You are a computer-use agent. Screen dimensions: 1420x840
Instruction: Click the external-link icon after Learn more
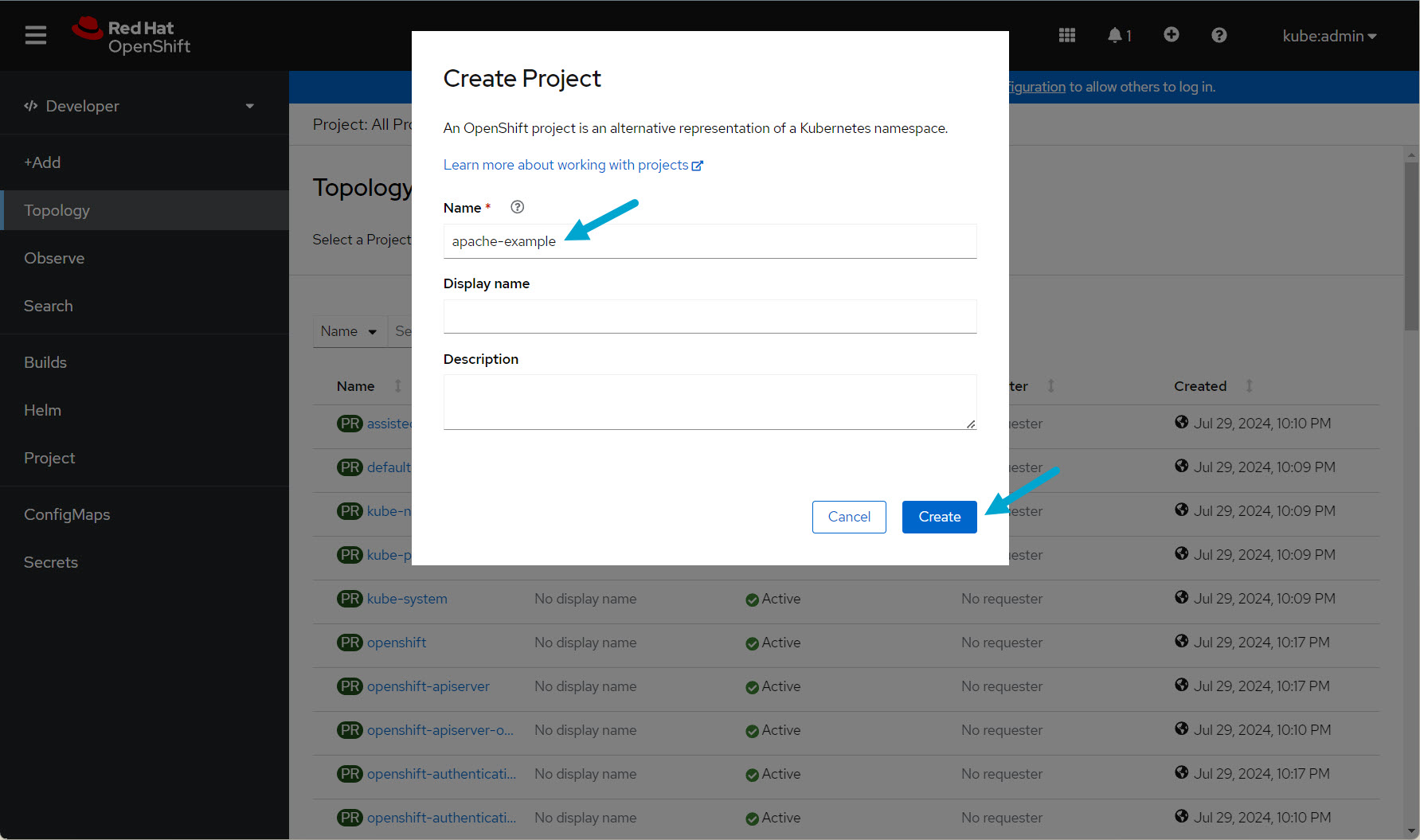698,165
